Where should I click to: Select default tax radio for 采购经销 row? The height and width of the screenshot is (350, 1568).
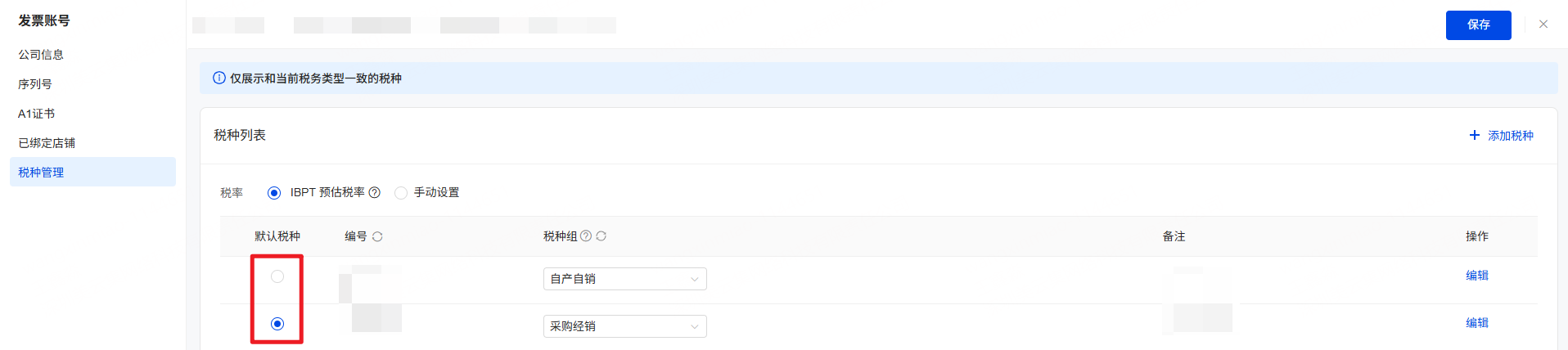tap(277, 324)
